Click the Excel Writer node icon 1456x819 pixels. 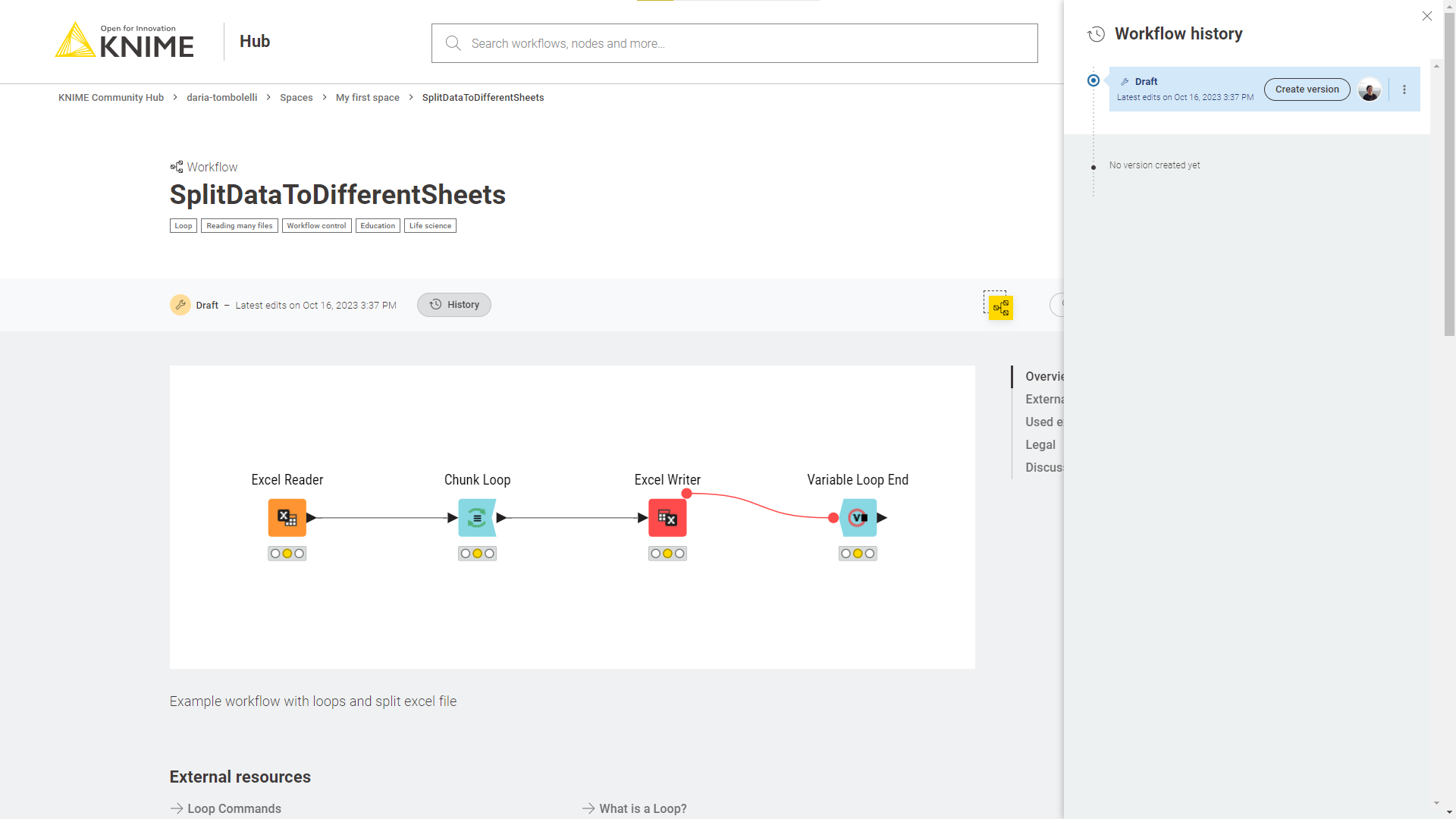[667, 518]
